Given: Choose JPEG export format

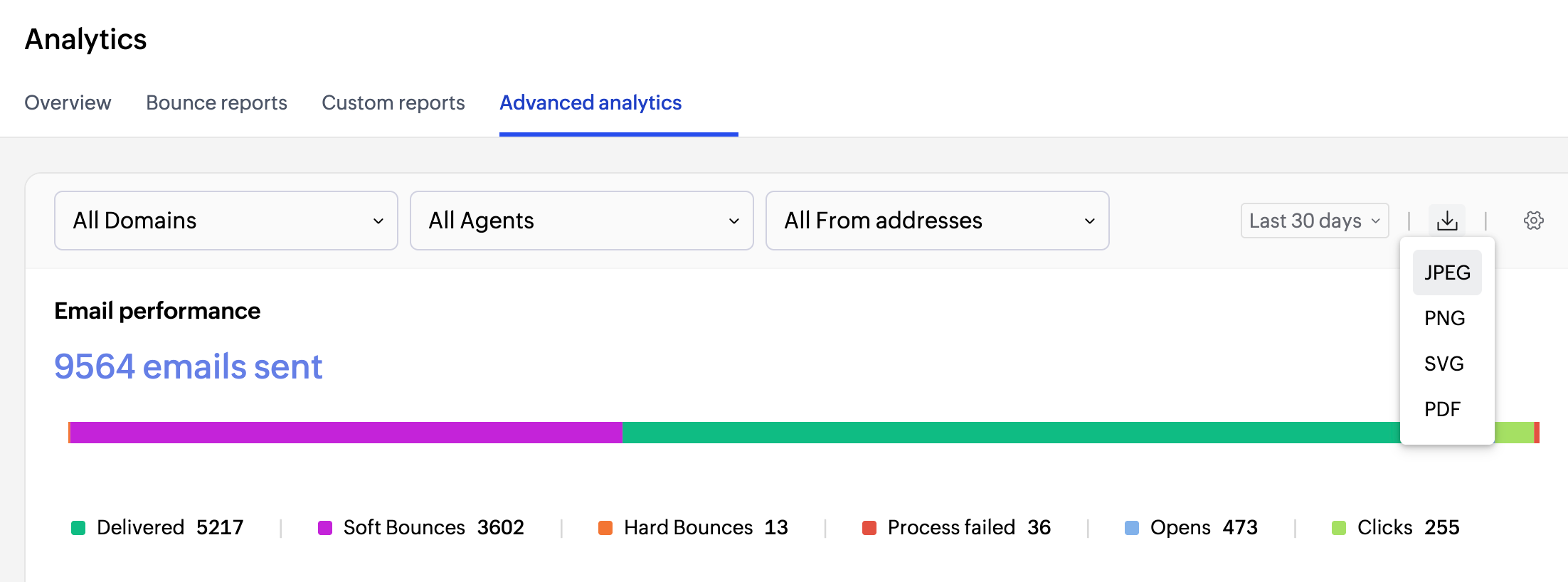Looking at the screenshot, I should point(1447,273).
